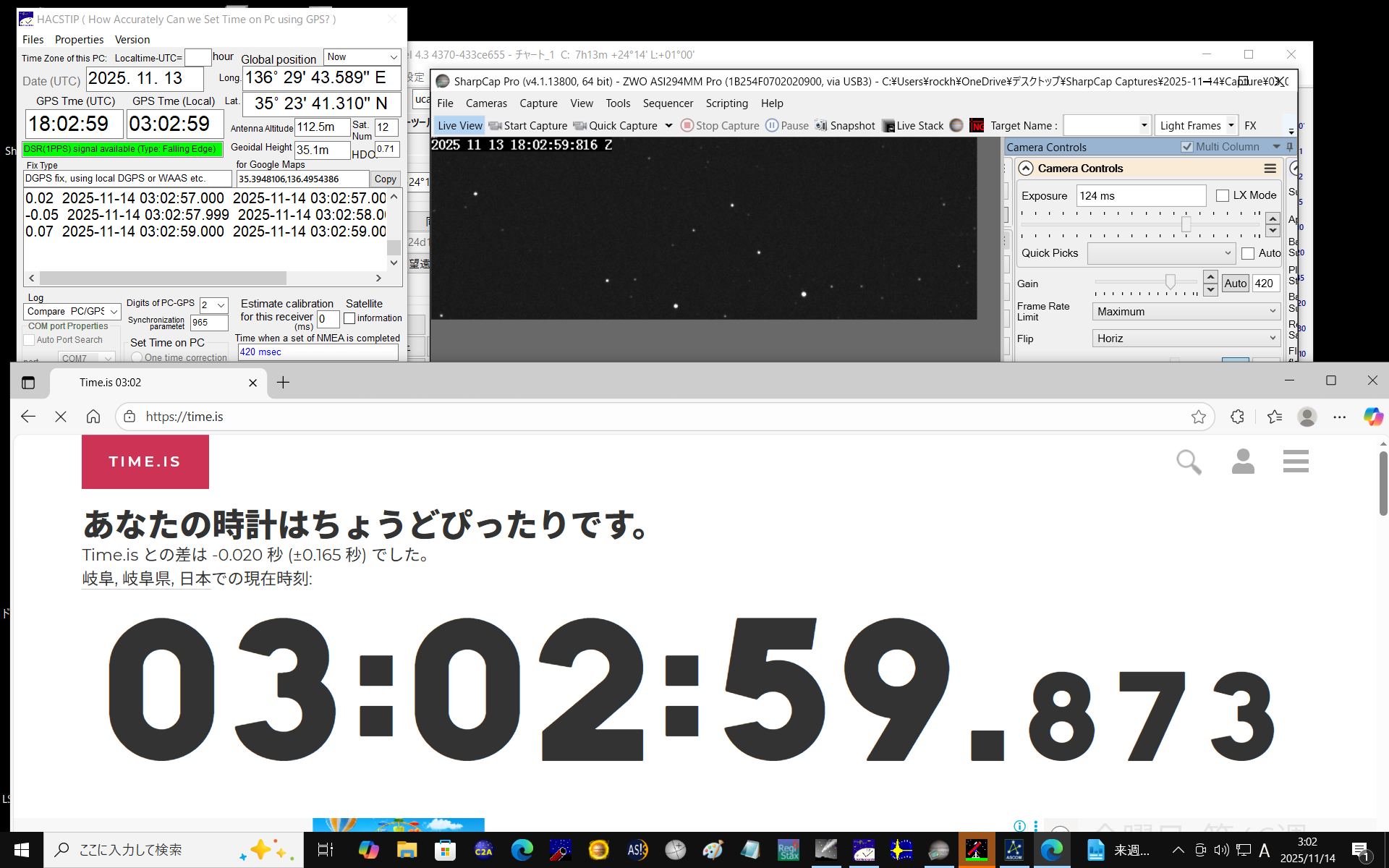Viewport: 1389px width, 868px height.
Task: Open the time.is user account icon
Action: pos(1243,461)
